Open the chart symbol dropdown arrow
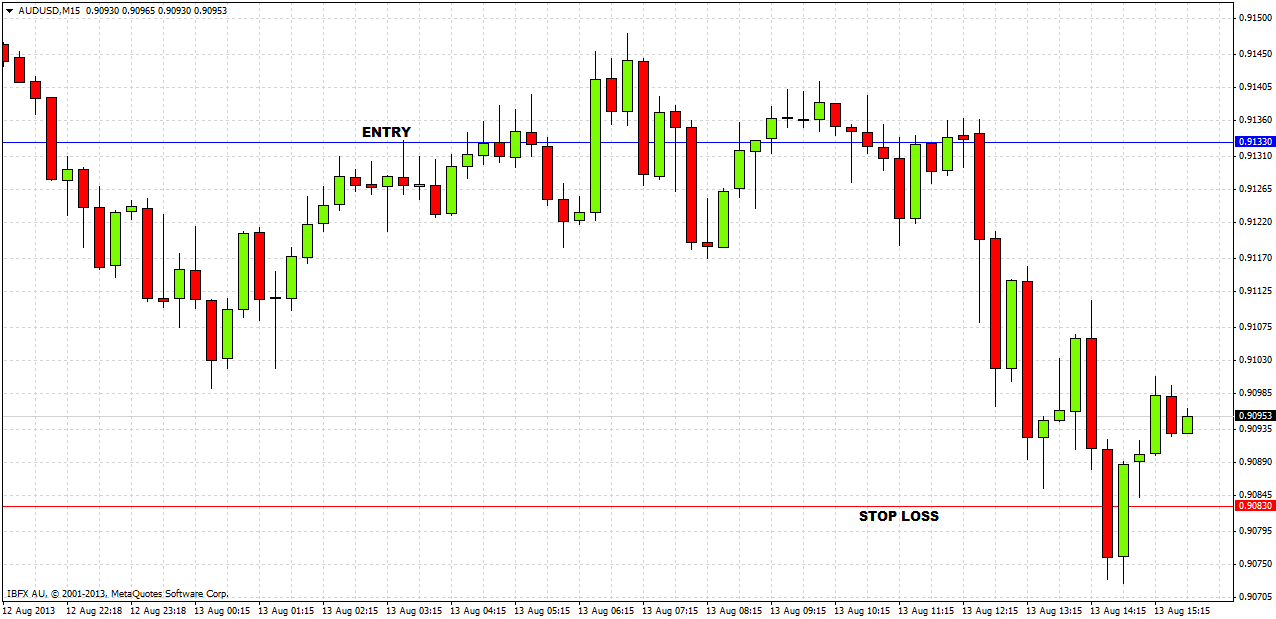Screen dimensions: 1276x619 [x=10, y=9]
